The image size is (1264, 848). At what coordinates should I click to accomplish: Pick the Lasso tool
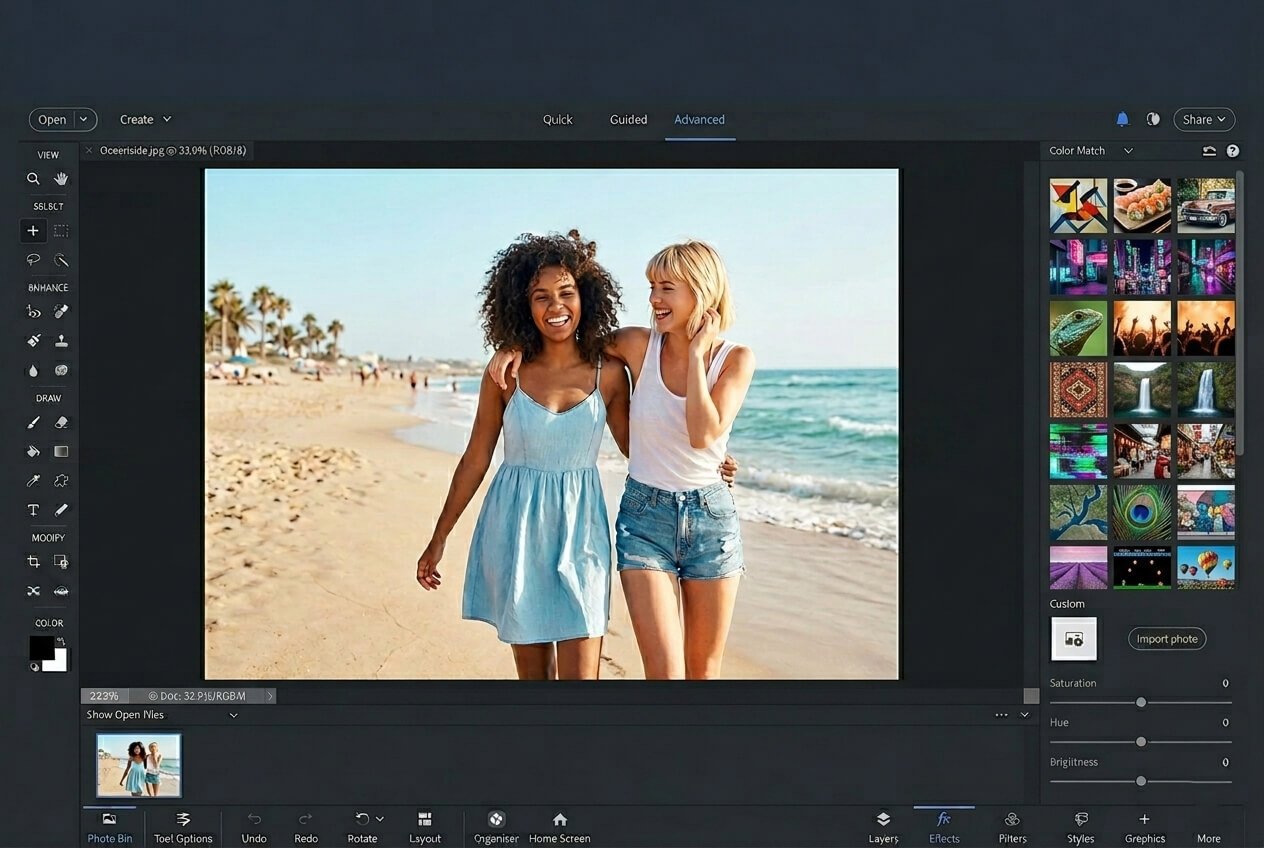click(33, 260)
